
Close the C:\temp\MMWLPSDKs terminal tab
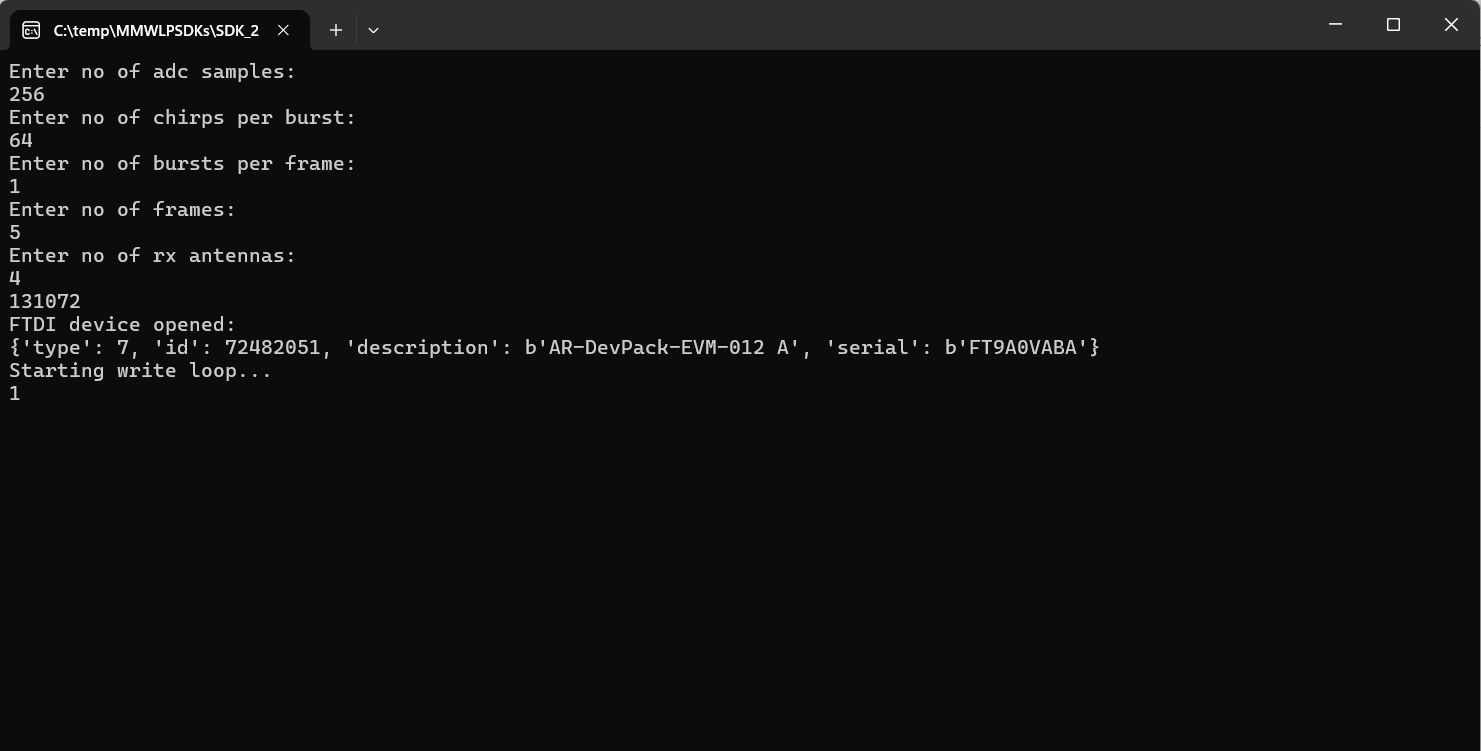click(x=283, y=30)
